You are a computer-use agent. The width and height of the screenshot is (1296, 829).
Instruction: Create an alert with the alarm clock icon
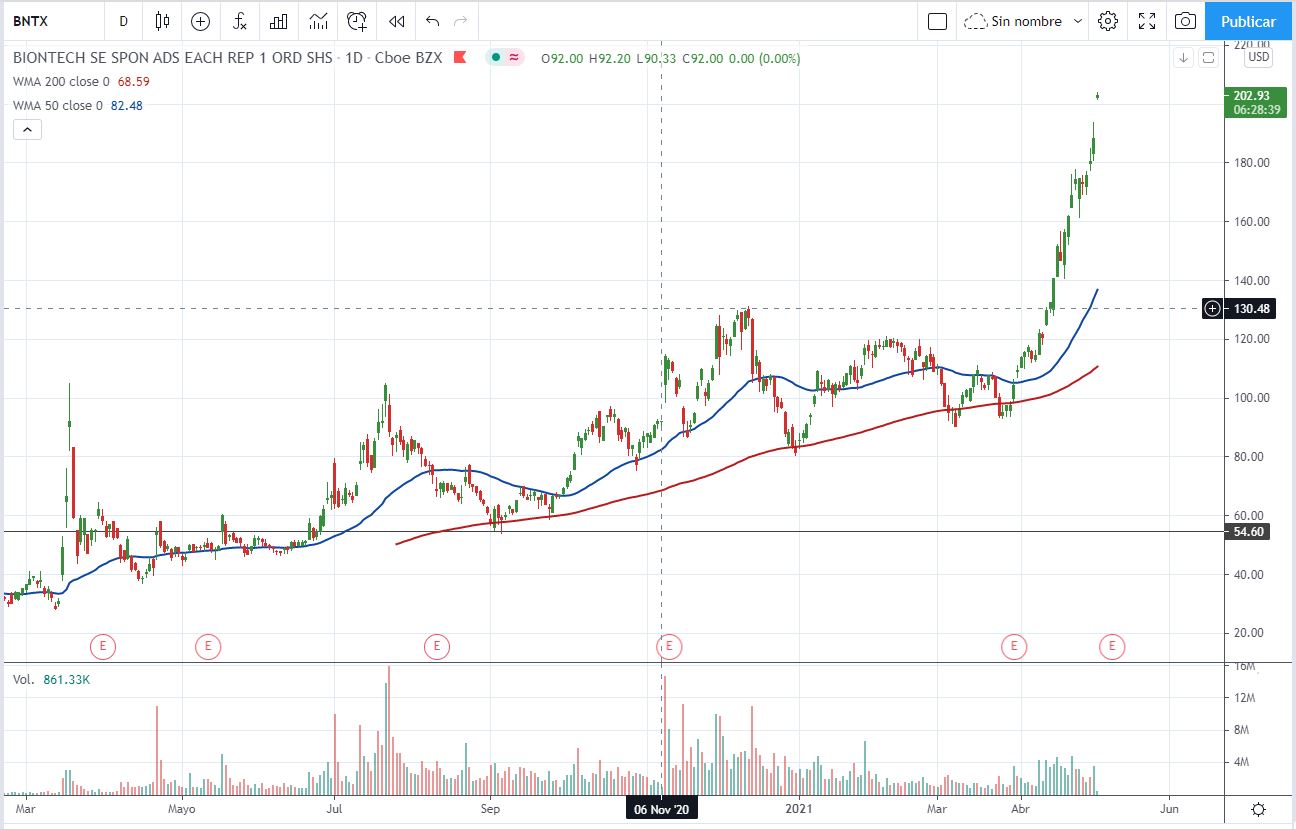point(357,21)
